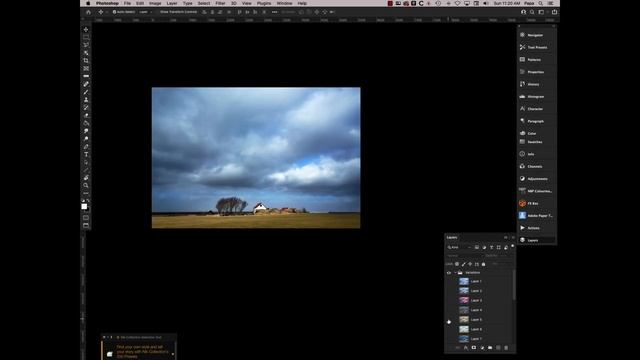Image resolution: width=640 pixels, height=360 pixels.
Task: Open the Character panel entry
Action: pos(536,109)
